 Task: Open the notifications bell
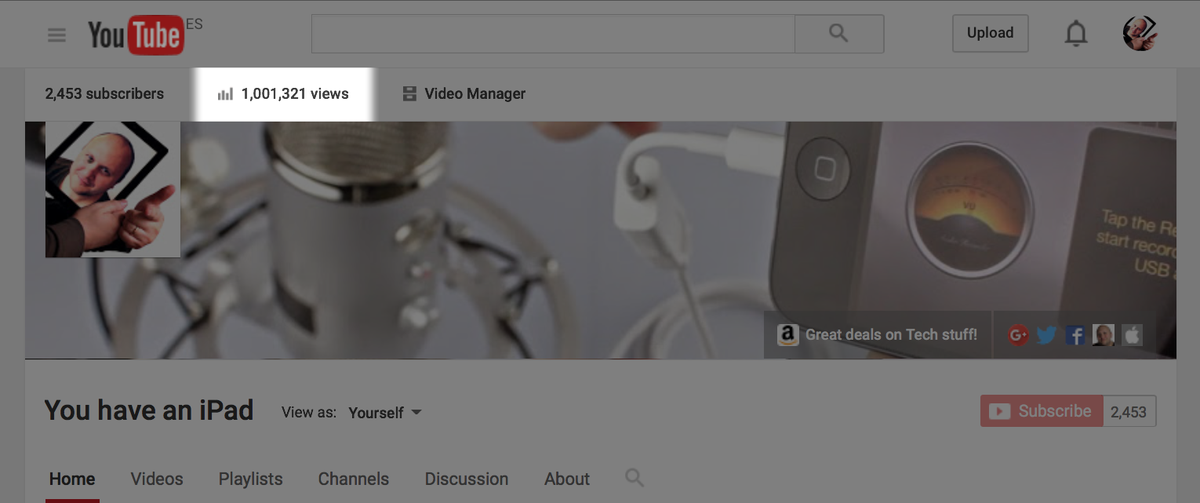coord(1076,34)
